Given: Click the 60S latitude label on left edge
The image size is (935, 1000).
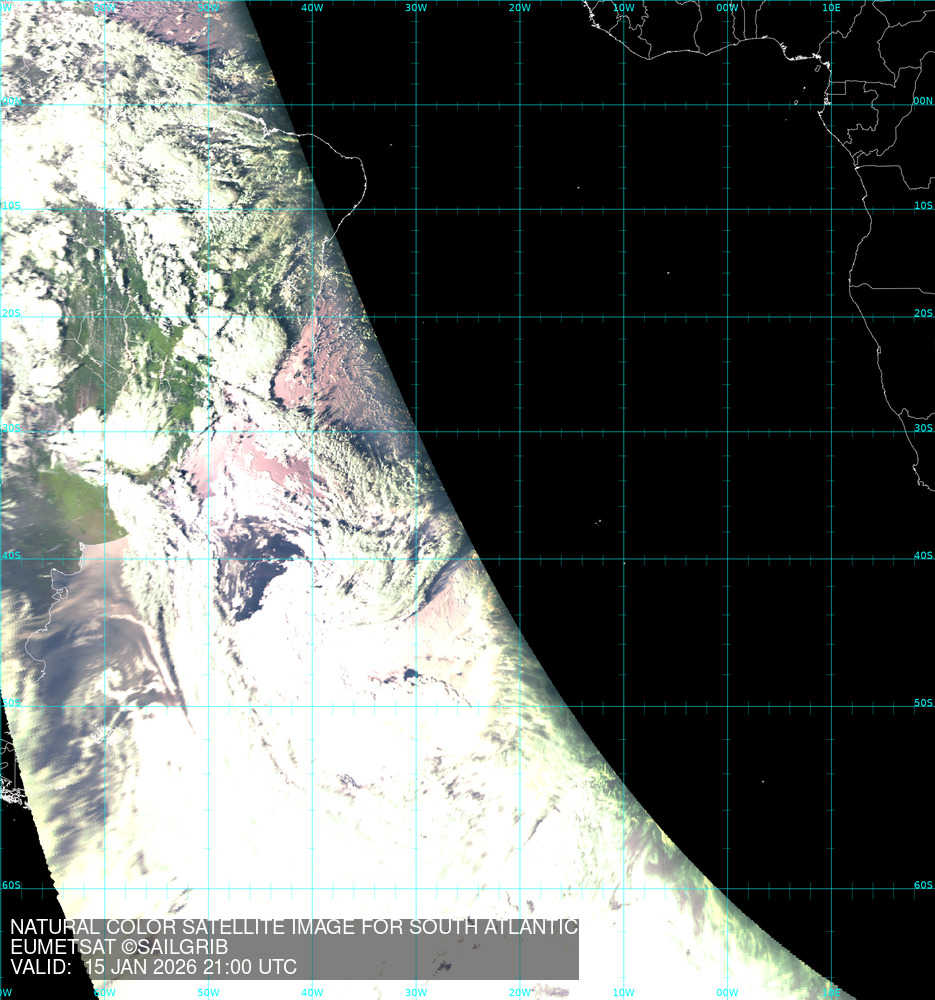Looking at the screenshot, I should coord(11,885).
